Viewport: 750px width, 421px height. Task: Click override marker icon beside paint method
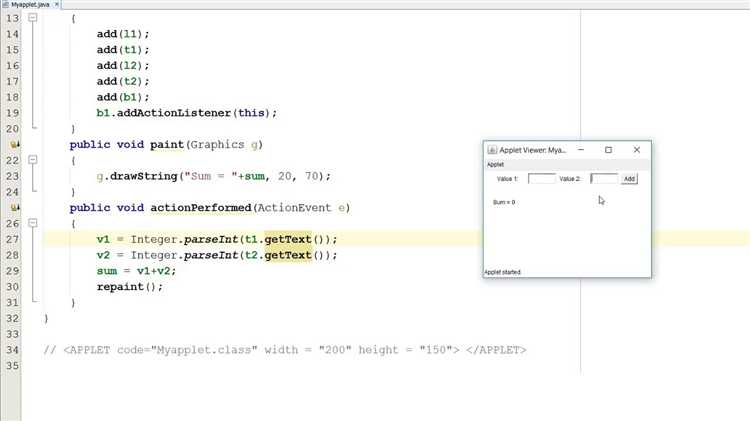14,144
